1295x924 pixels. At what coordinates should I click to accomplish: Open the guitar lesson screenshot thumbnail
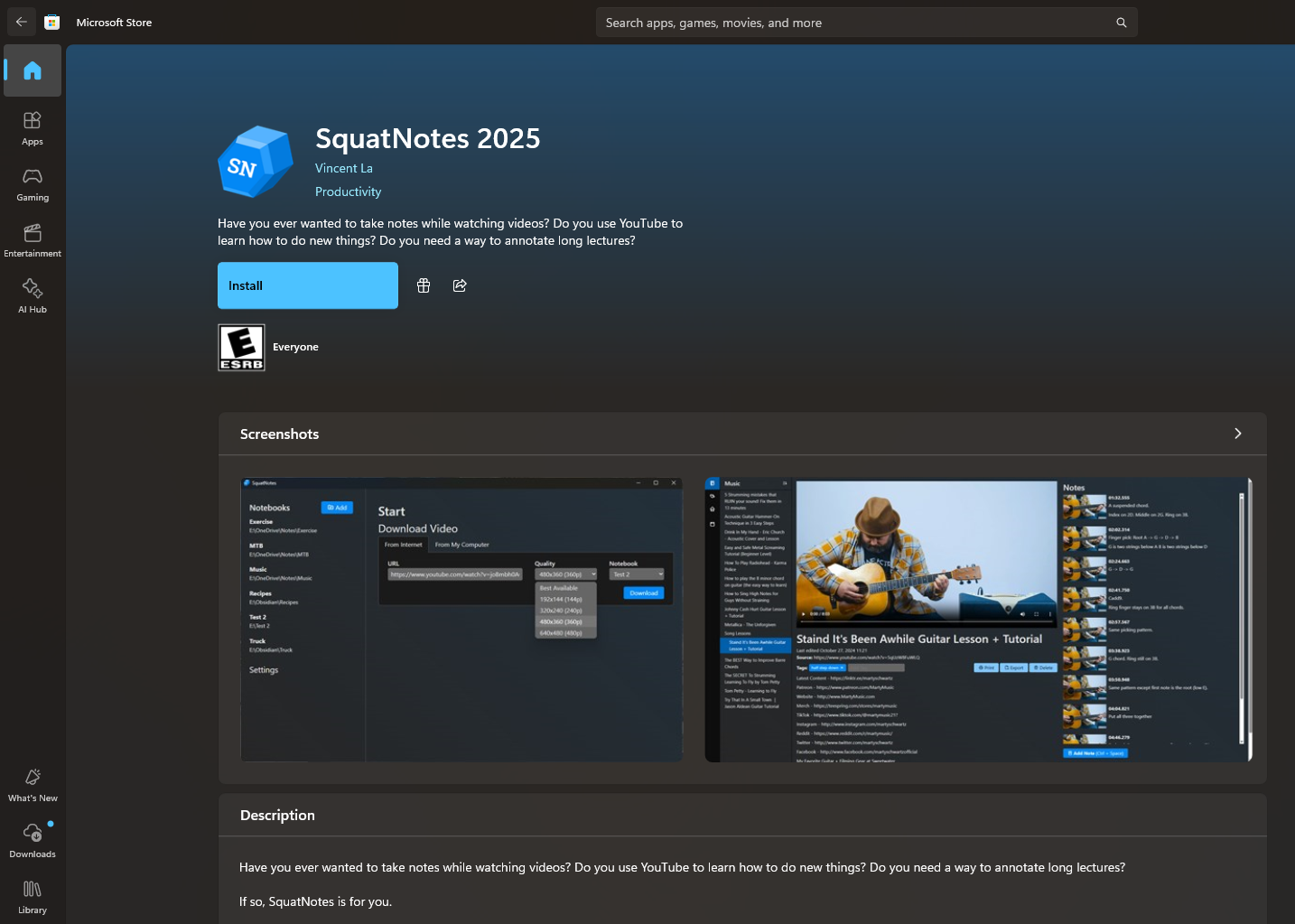(978, 620)
